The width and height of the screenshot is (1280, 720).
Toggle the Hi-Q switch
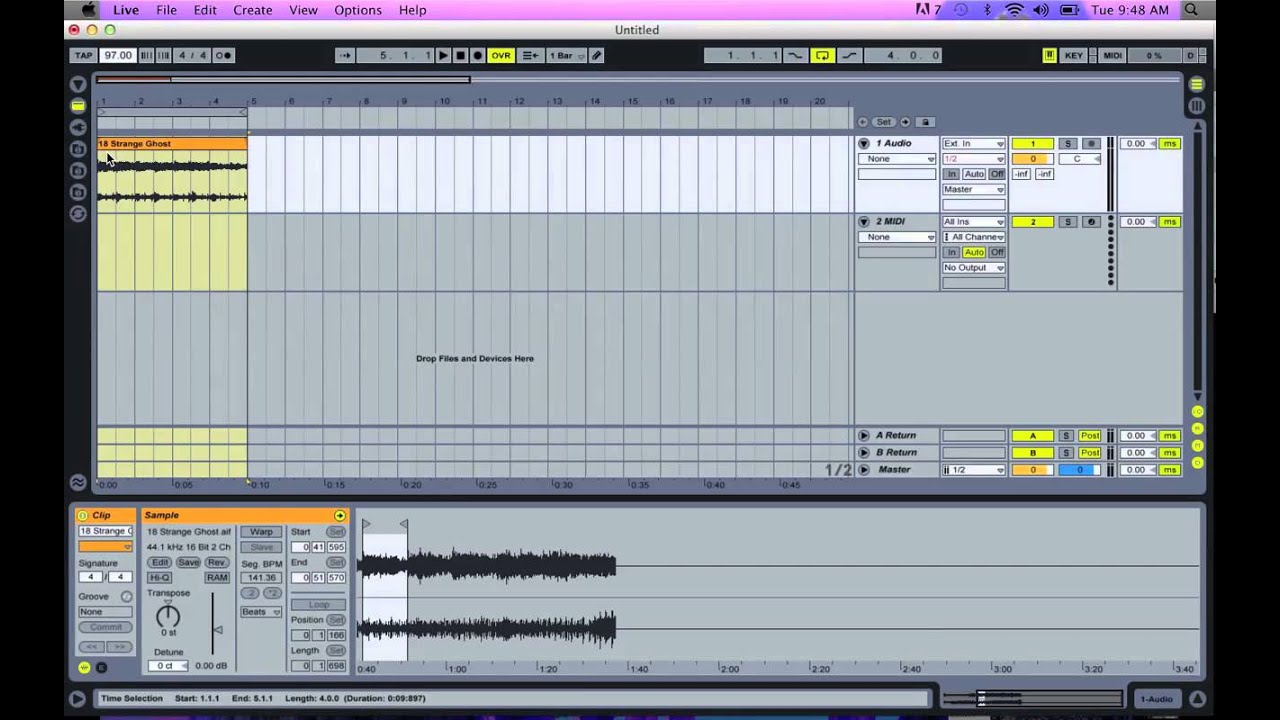pos(159,577)
